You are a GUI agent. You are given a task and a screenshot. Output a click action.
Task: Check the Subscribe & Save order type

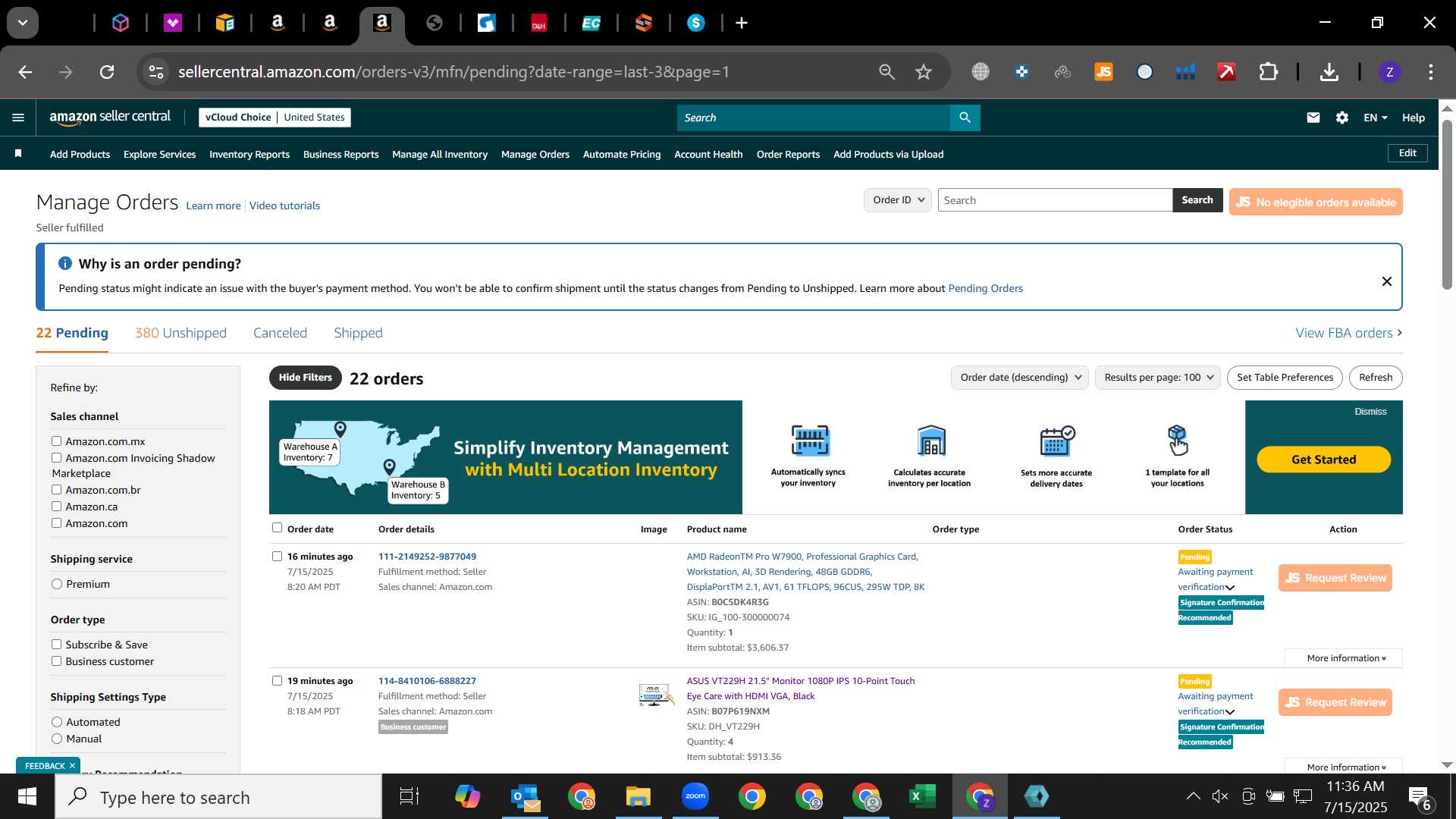tap(56, 644)
